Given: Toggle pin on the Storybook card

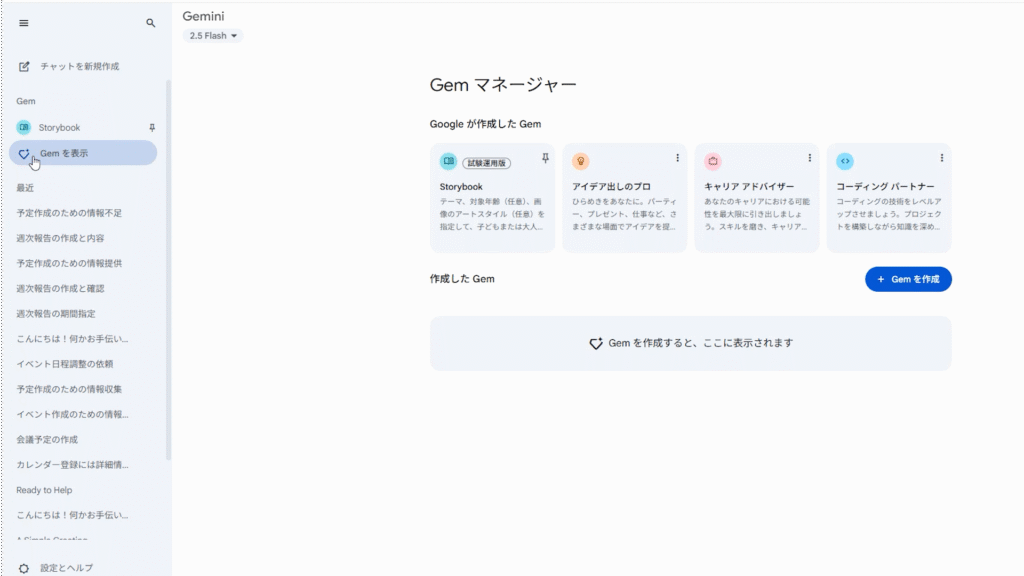Looking at the screenshot, I should pos(545,158).
